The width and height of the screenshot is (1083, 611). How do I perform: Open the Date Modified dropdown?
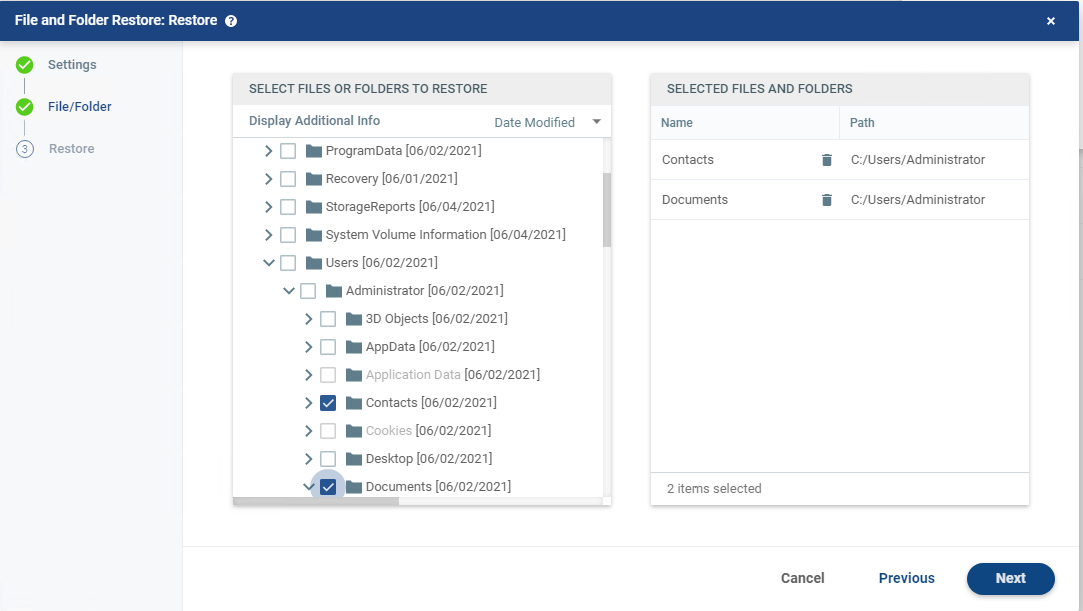point(548,122)
